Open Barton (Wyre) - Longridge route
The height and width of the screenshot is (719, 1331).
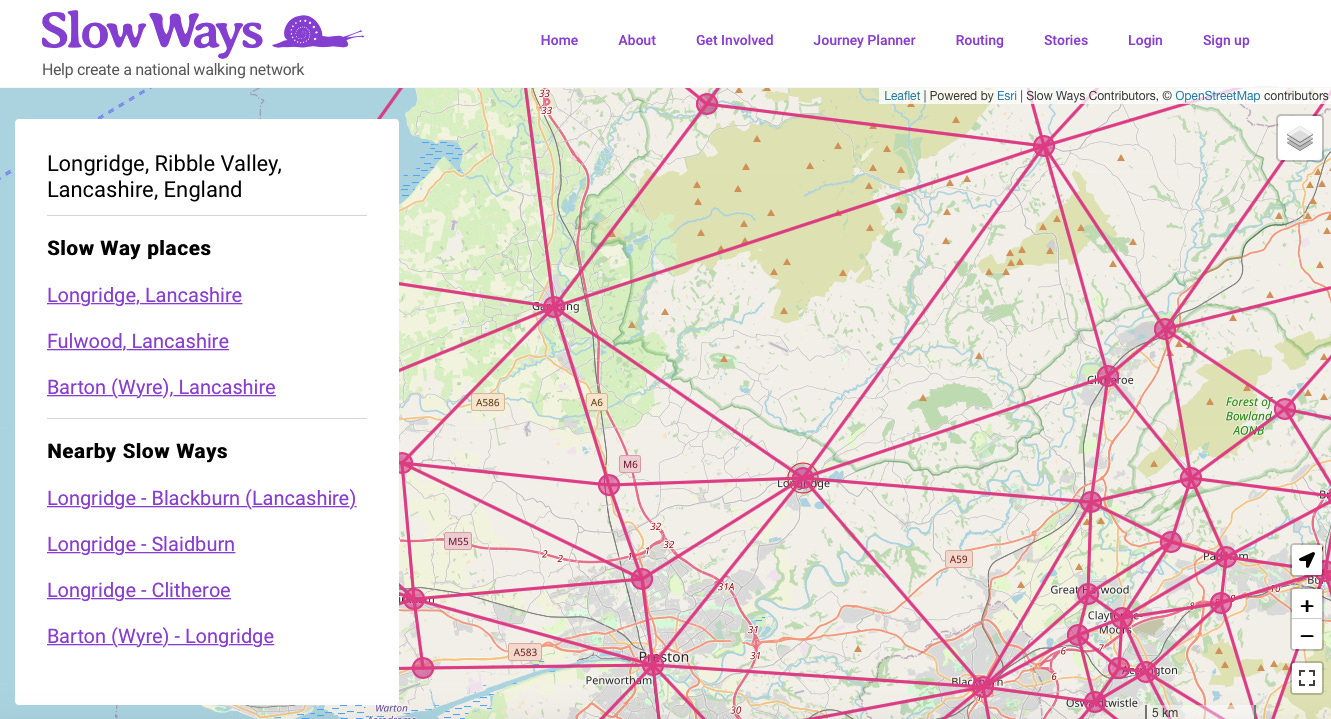point(160,636)
